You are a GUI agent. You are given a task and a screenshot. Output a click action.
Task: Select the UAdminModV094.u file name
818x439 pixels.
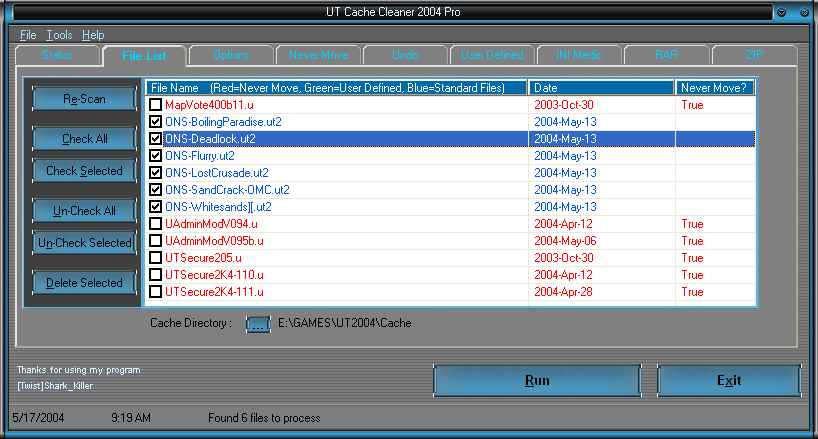click(x=211, y=224)
